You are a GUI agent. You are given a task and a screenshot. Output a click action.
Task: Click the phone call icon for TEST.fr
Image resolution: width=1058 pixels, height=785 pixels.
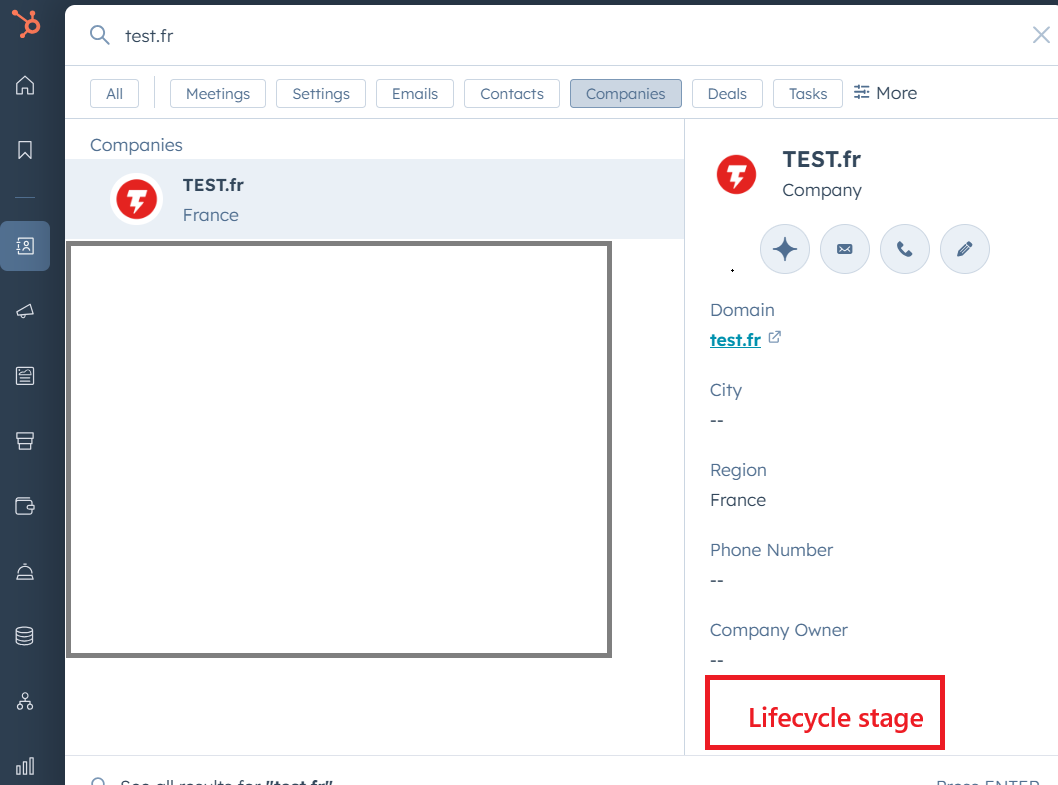904,249
